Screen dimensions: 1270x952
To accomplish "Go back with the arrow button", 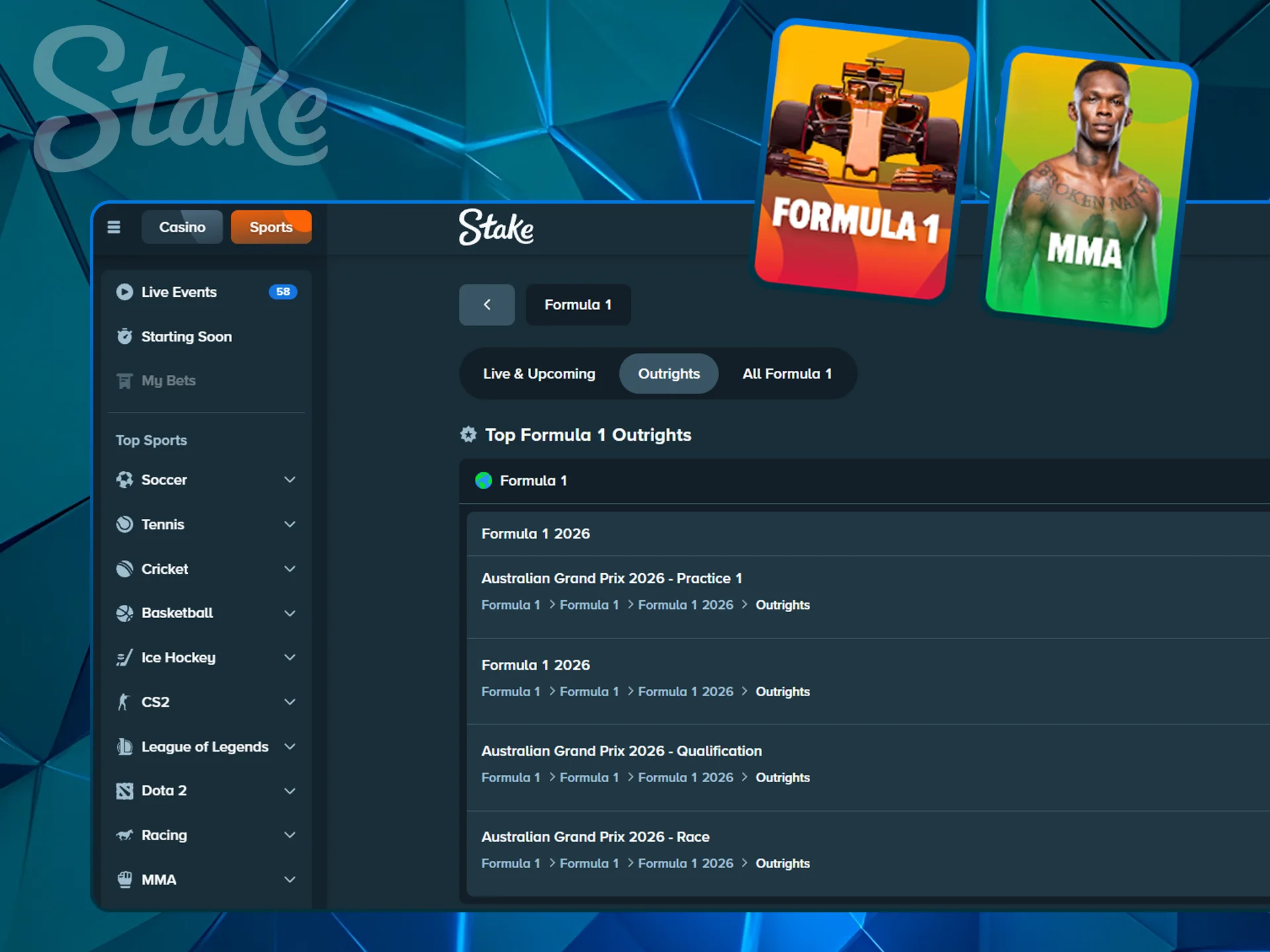I will 487,305.
